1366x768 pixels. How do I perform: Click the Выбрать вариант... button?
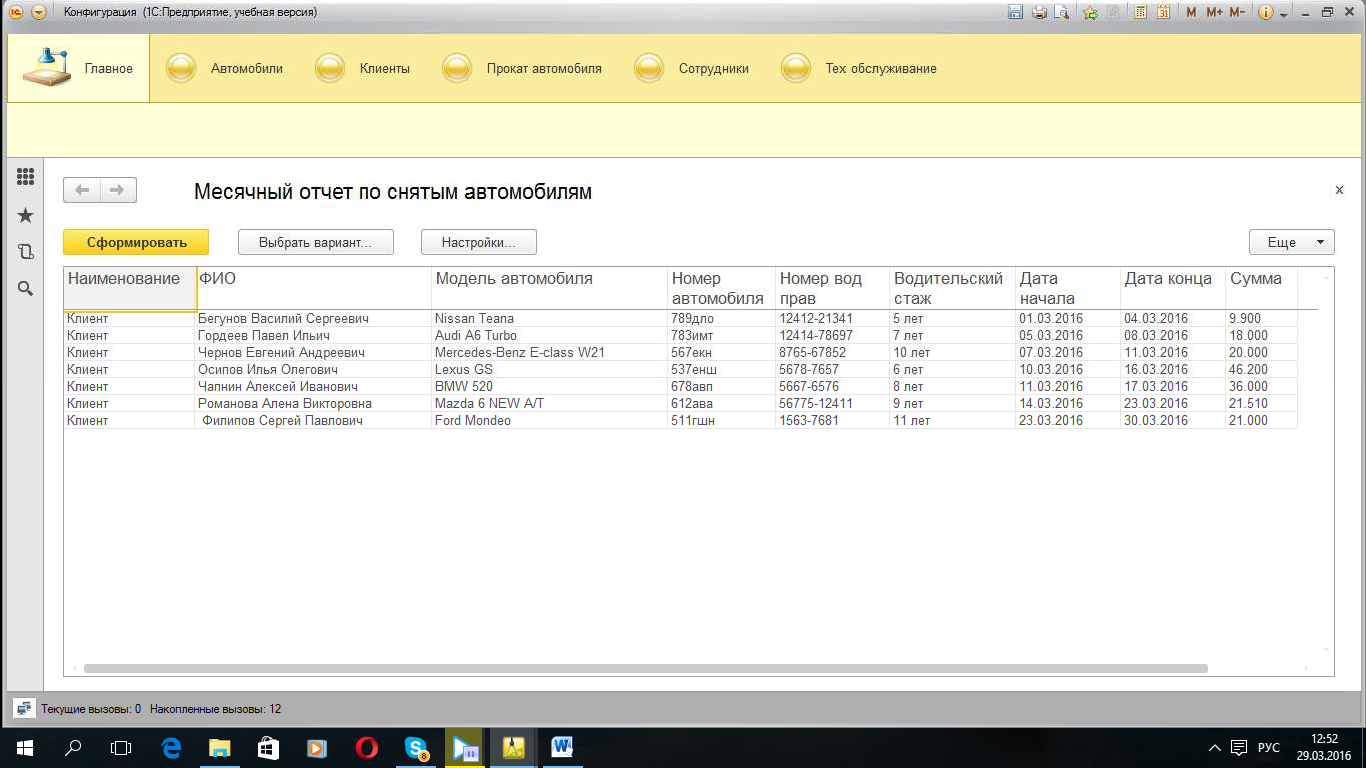[x=316, y=242]
